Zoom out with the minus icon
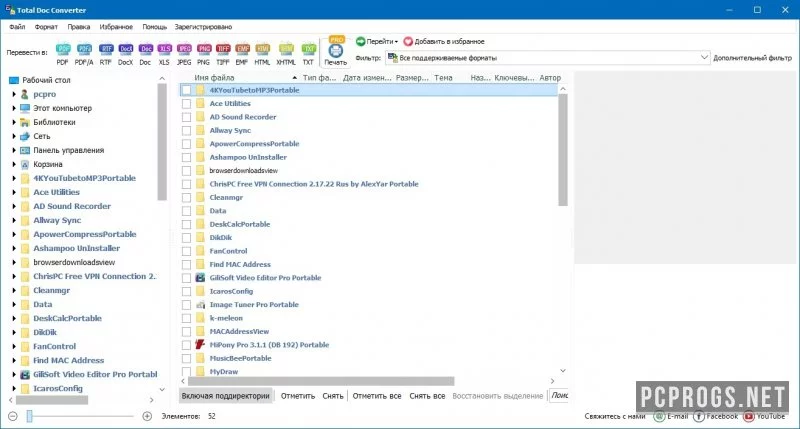Viewport: 800px width, 429px height. coord(13,416)
